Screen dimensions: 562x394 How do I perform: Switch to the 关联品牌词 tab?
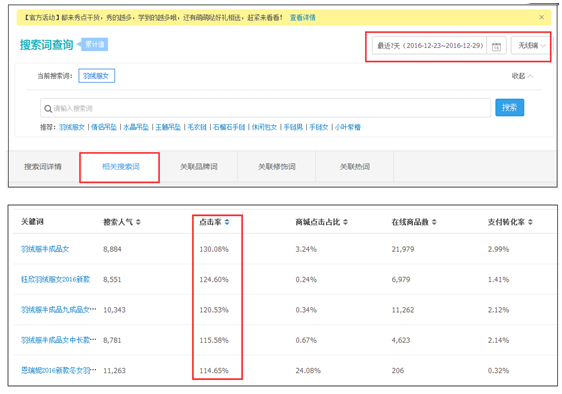(x=199, y=167)
